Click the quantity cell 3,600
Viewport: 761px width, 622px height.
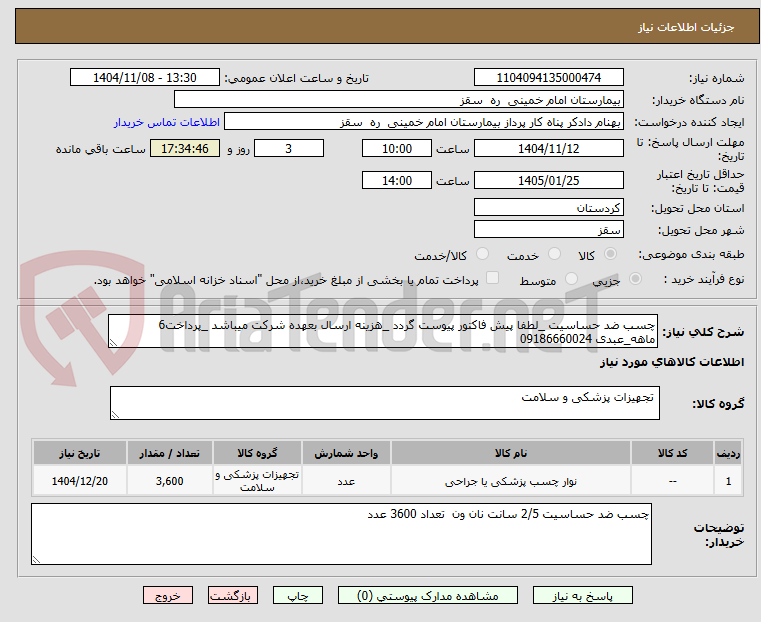[x=169, y=481]
